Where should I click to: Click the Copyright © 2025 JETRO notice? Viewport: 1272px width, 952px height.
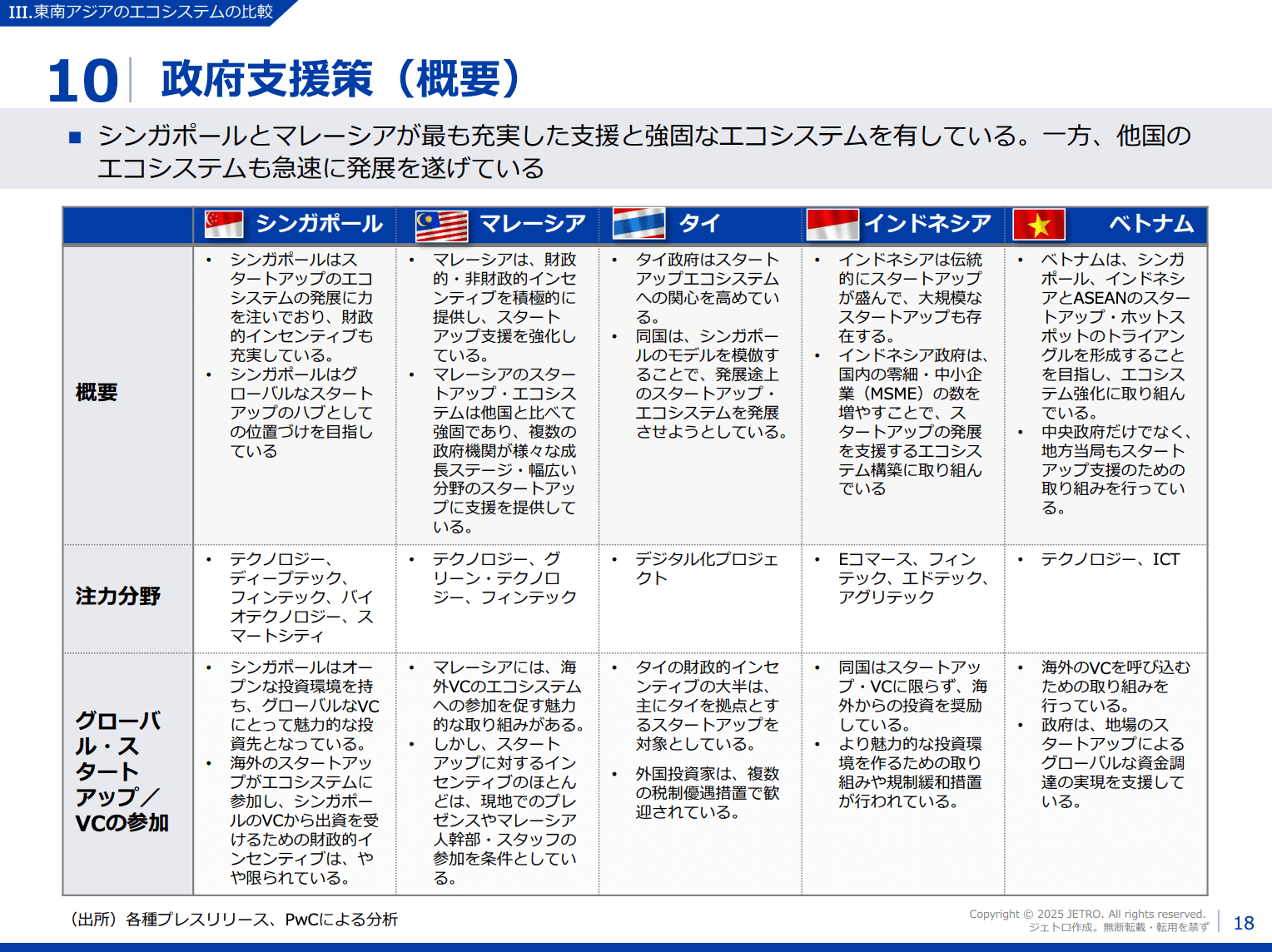coord(1087,914)
